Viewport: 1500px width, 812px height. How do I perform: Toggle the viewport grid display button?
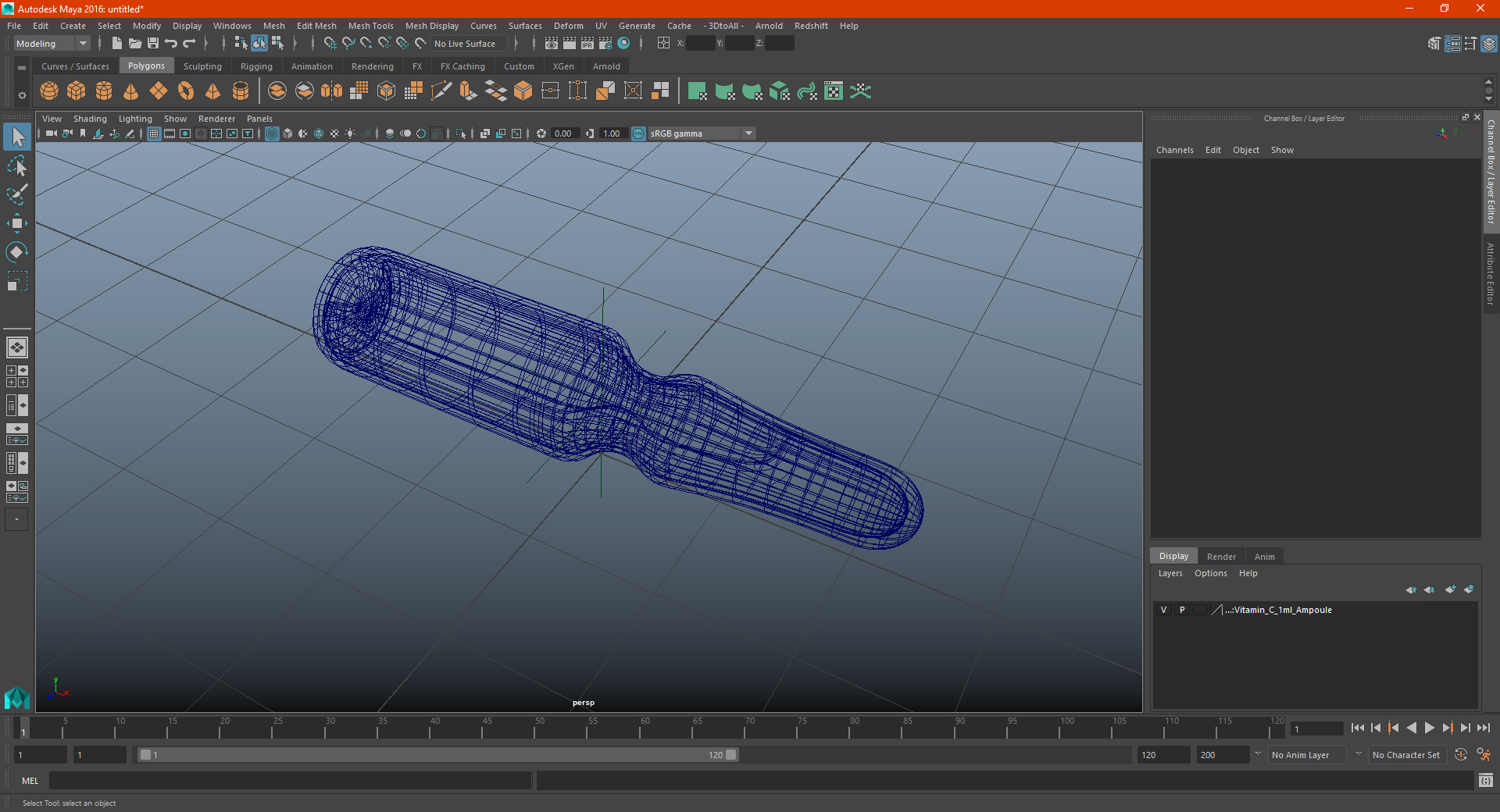coord(154,134)
